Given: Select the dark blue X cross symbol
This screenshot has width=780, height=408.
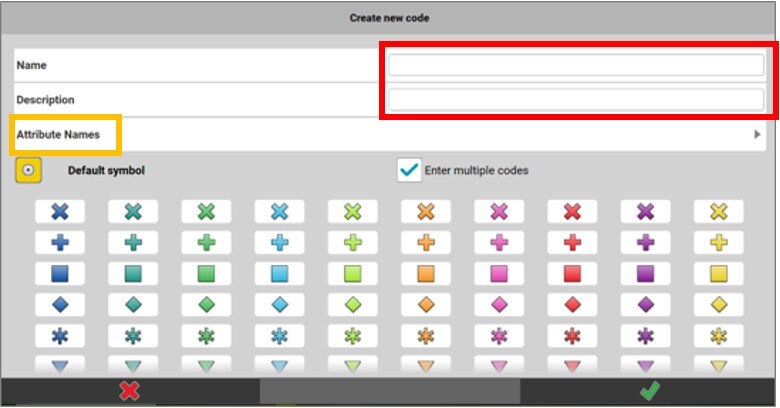Looking at the screenshot, I should (59, 212).
